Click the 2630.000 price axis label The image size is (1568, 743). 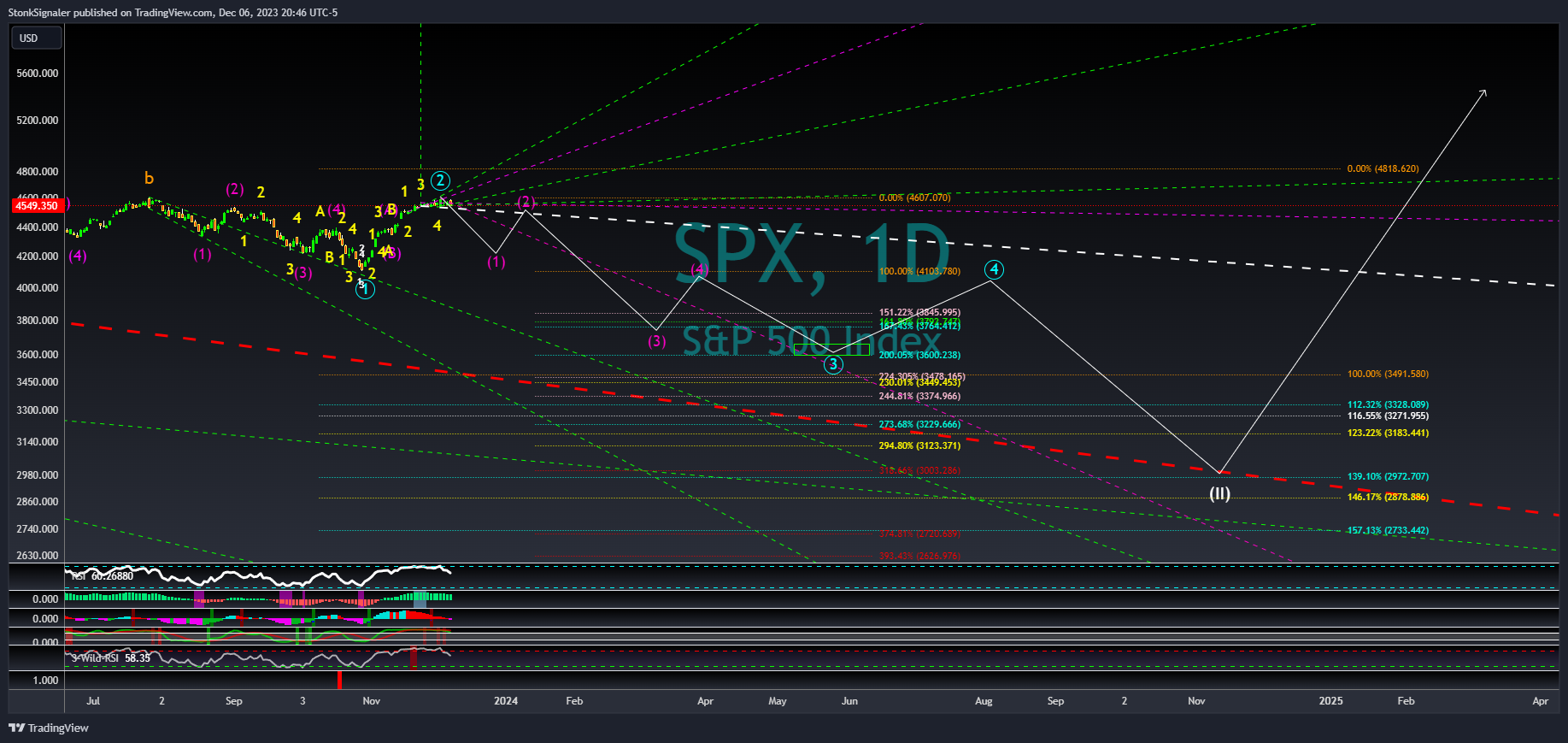click(37, 556)
